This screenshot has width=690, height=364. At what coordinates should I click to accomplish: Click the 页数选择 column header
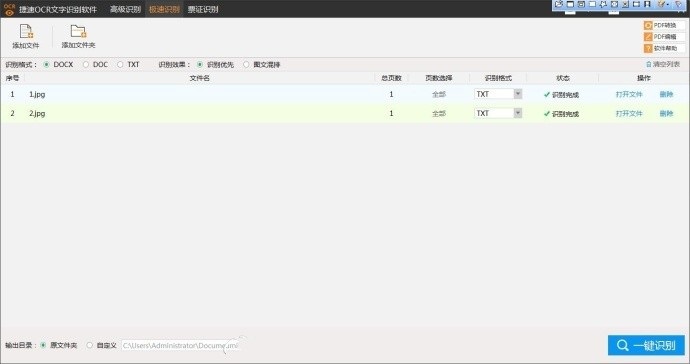[x=439, y=78]
